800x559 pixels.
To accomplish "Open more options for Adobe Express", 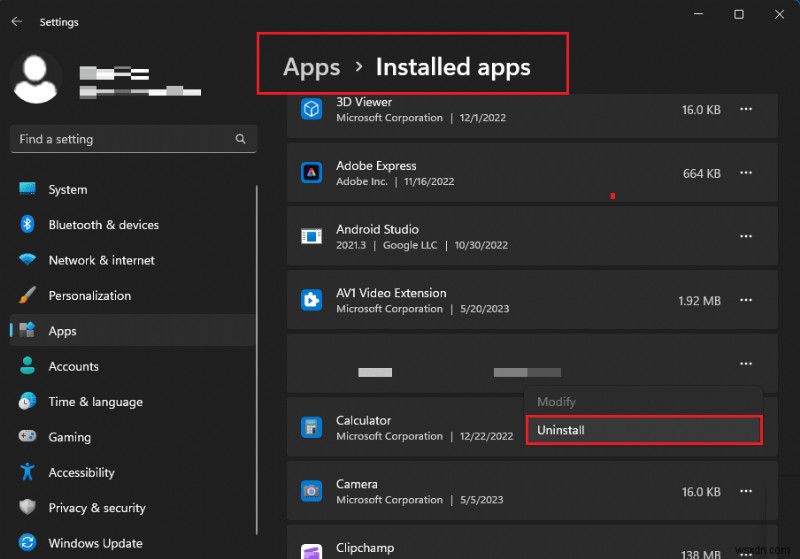I will (746, 173).
